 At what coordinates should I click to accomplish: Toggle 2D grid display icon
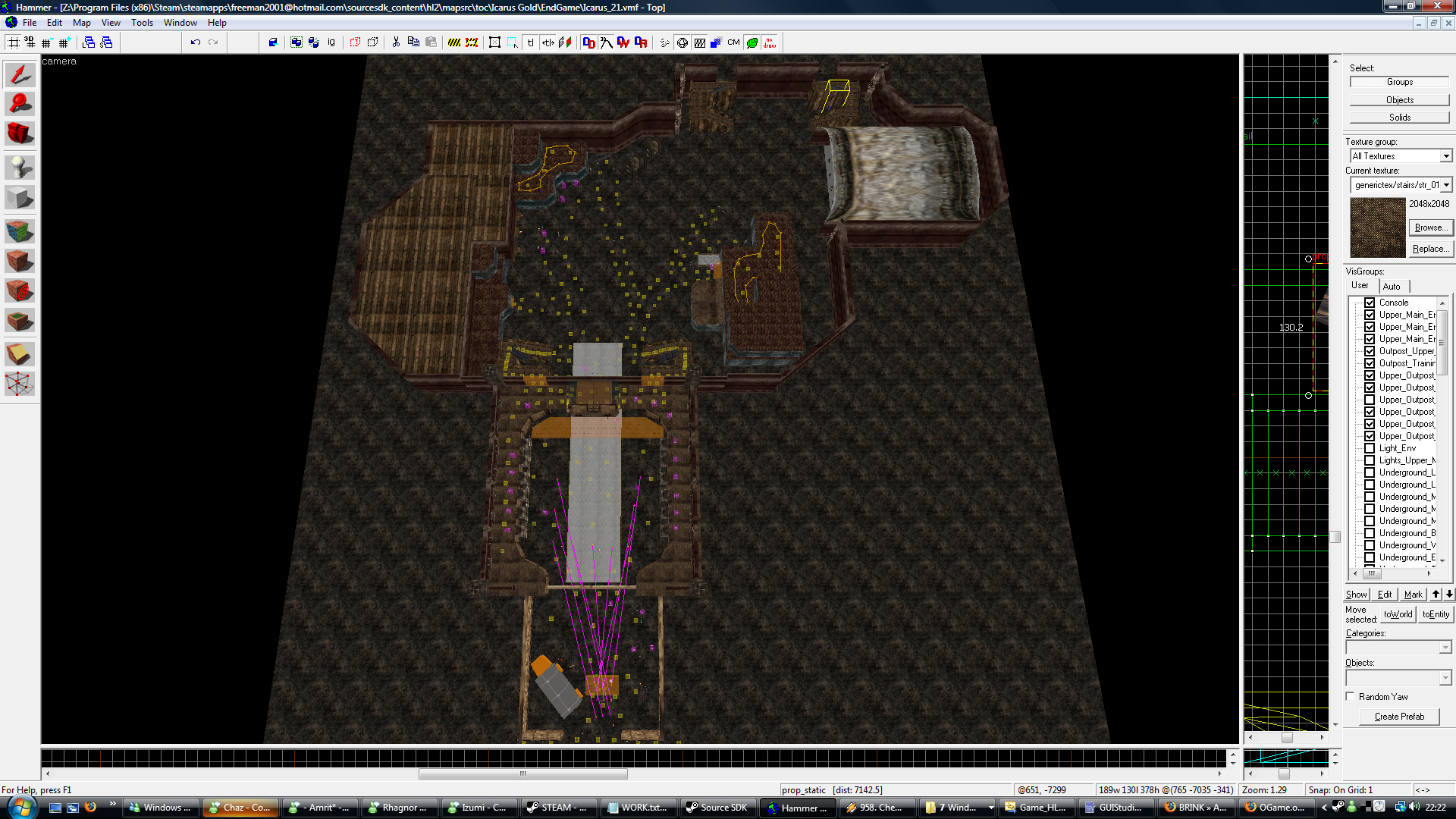pos(13,42)
